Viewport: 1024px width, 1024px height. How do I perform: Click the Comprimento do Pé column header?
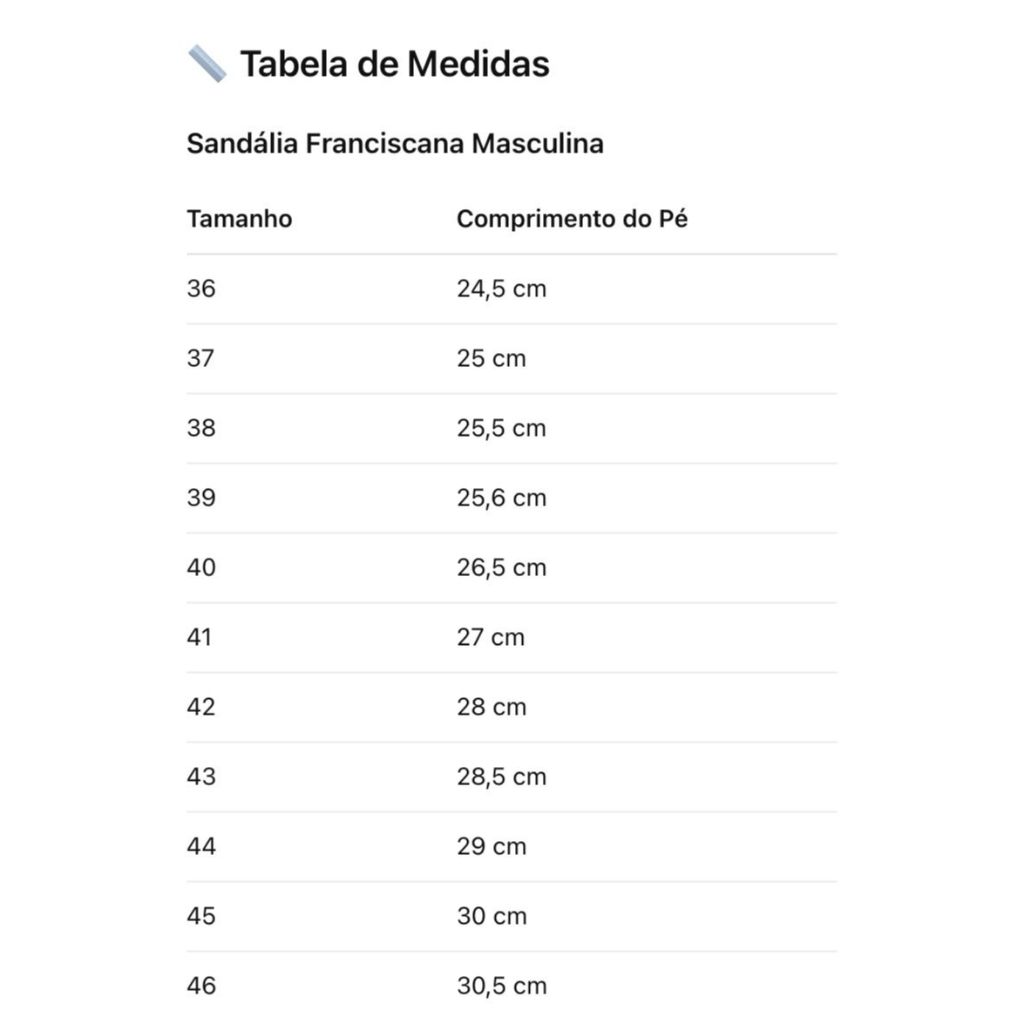point(572,219)
